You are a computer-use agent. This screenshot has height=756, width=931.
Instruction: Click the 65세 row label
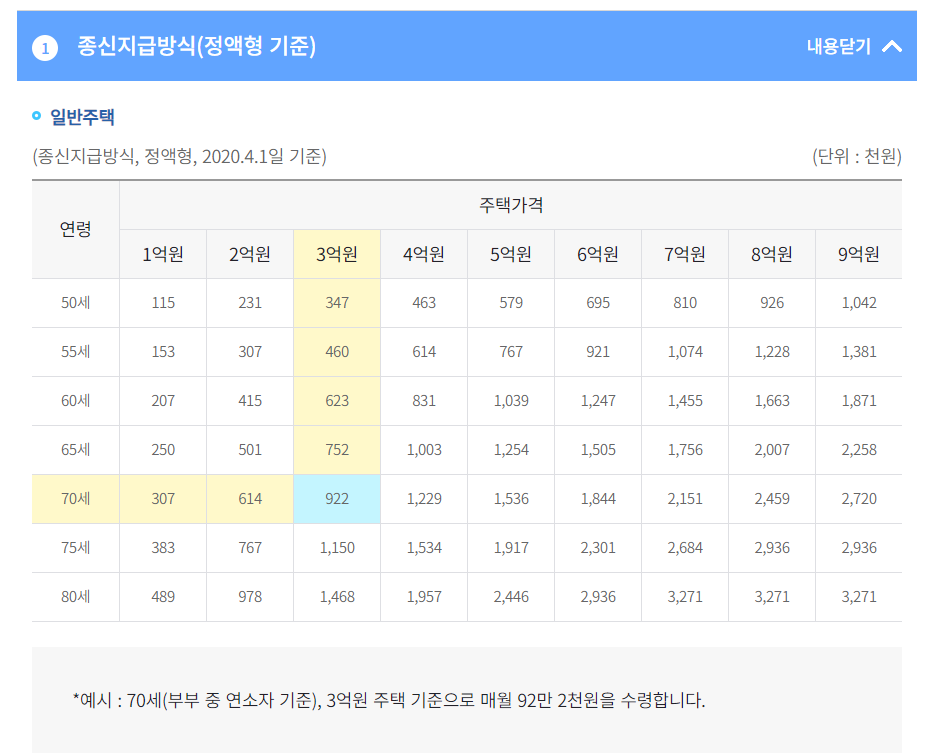(x=75, y=450)
